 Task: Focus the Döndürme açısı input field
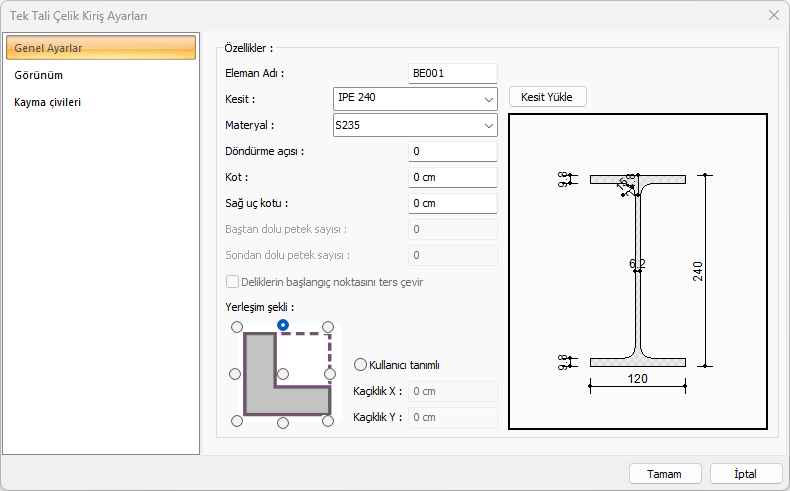click(x=452, y=152)
